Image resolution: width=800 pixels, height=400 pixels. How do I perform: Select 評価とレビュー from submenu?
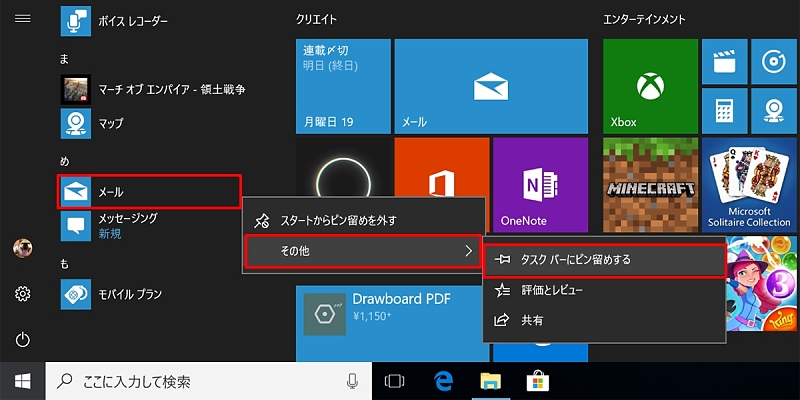(x=605, y=291)
